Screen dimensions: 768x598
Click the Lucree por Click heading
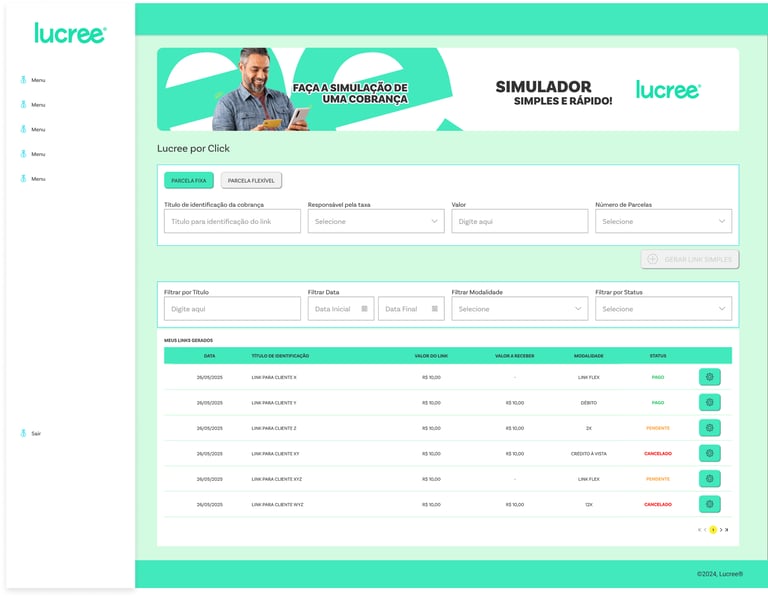click(193, 148)
